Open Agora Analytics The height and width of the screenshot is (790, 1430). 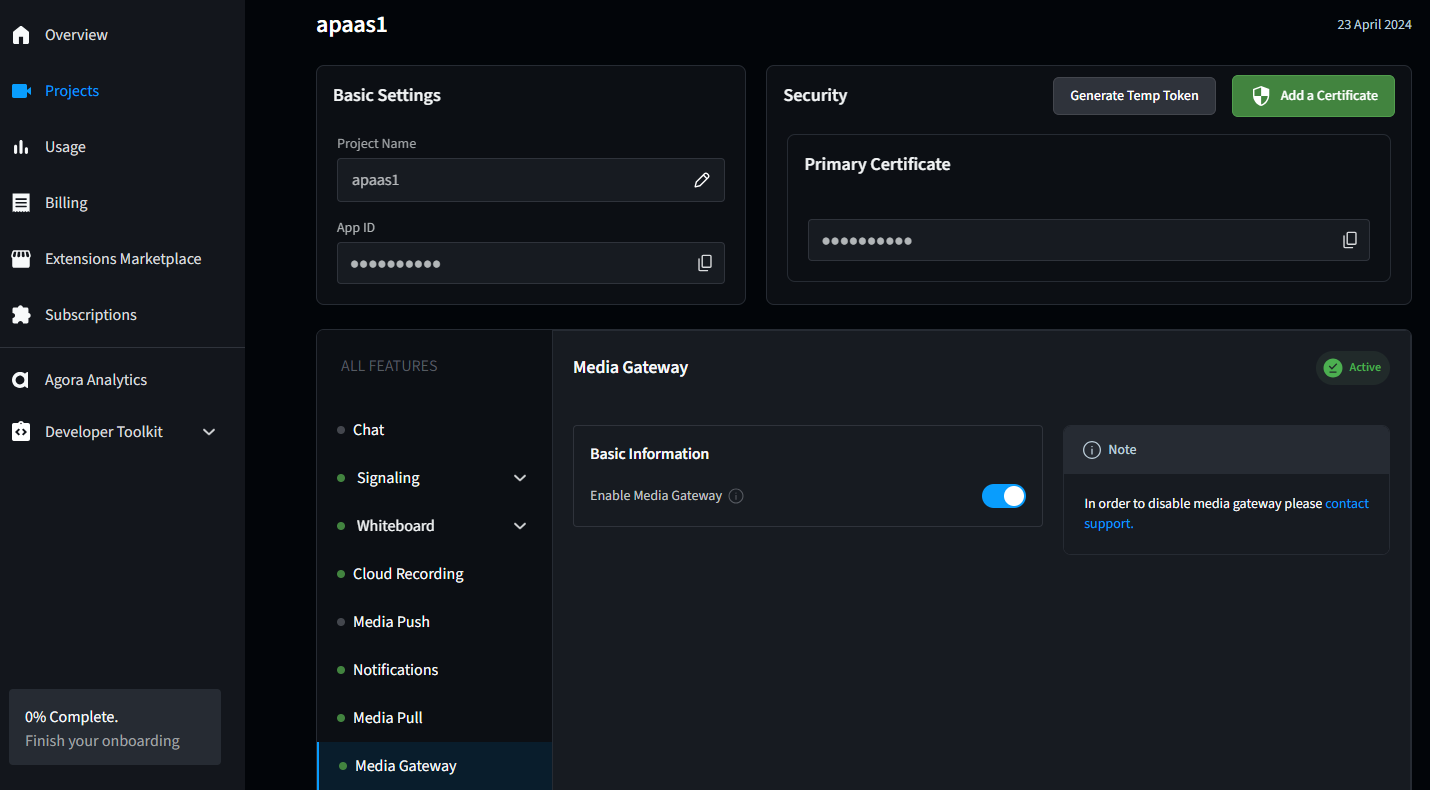pos(96,380)
